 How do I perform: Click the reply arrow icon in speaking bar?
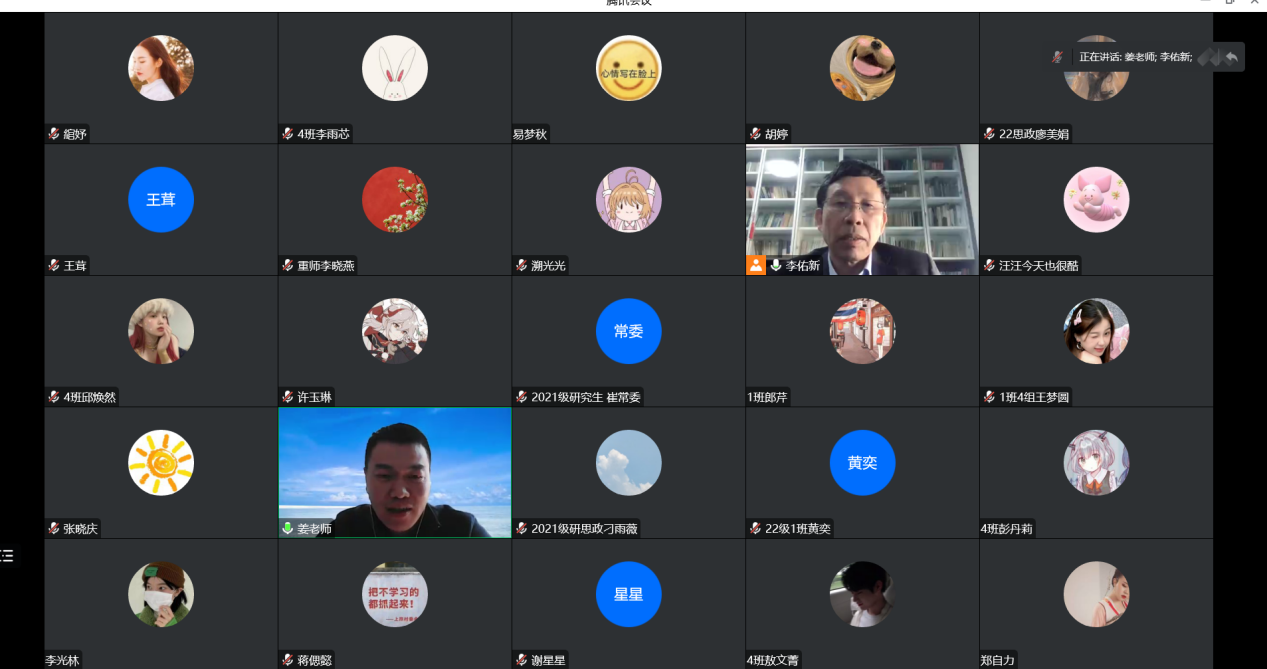1232,57
